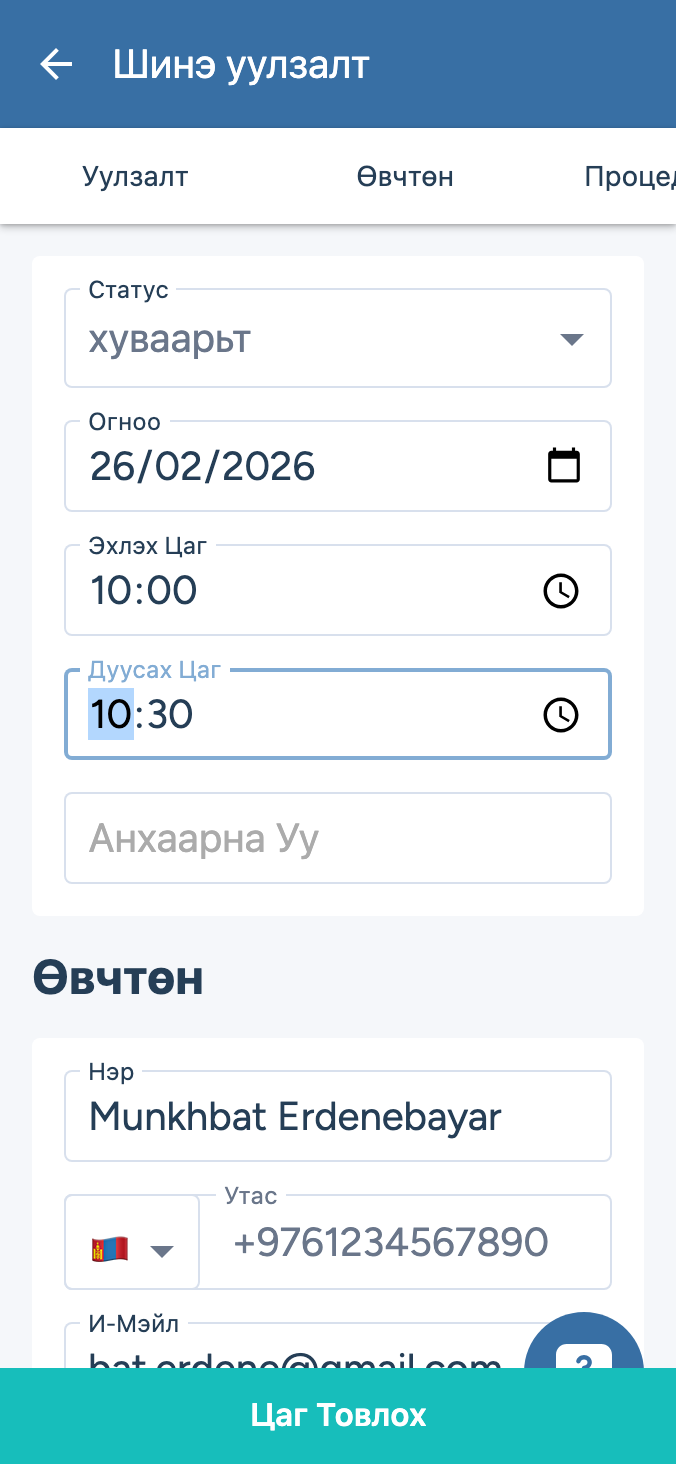Switch to the Өвчтөн tab
676x1464 pixels.
coord(405,177)
